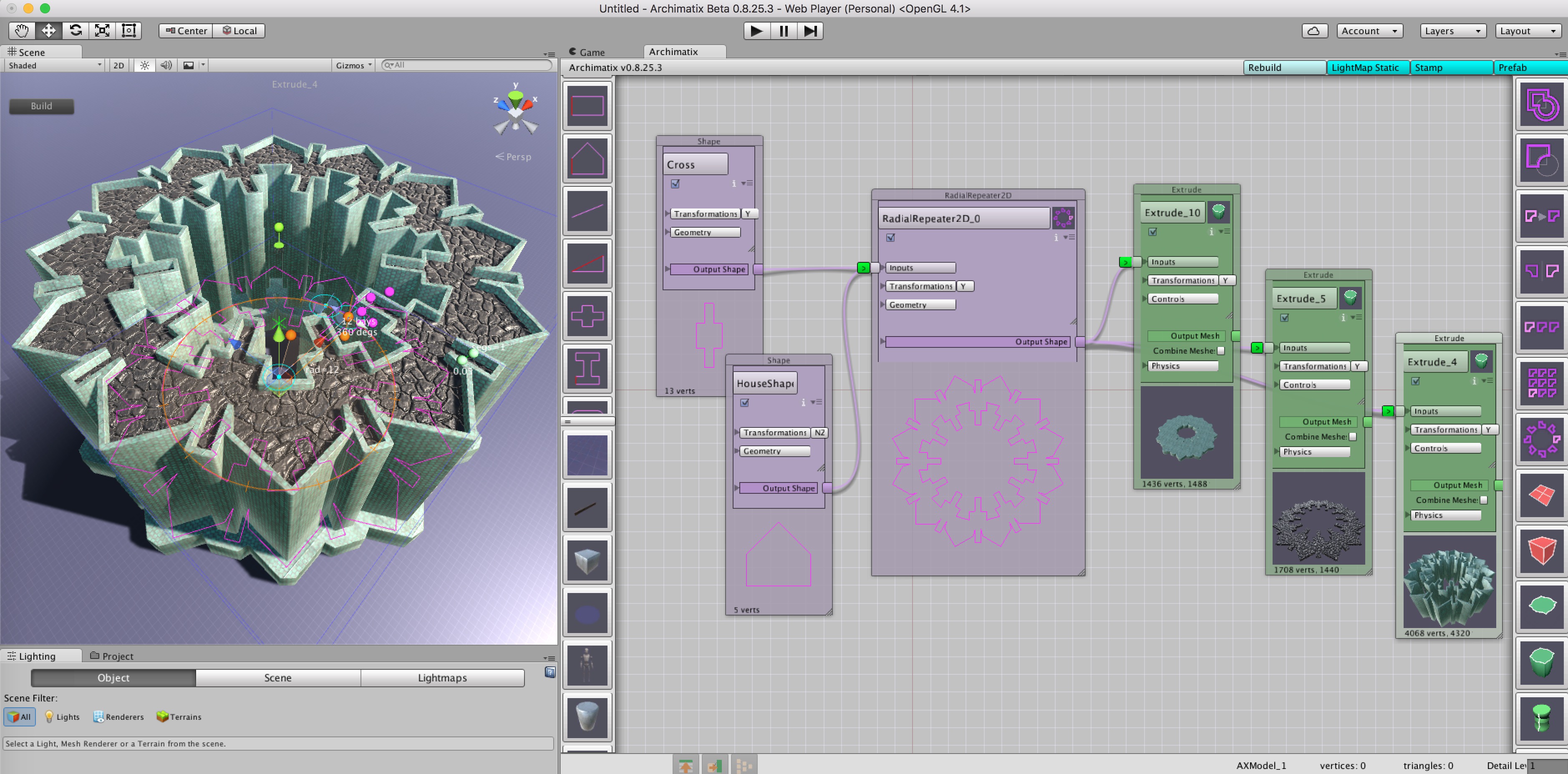Viewport: 1568px width, 774px height.
Task: Switch to the Game tab
Action: click(x=587, y=52)
